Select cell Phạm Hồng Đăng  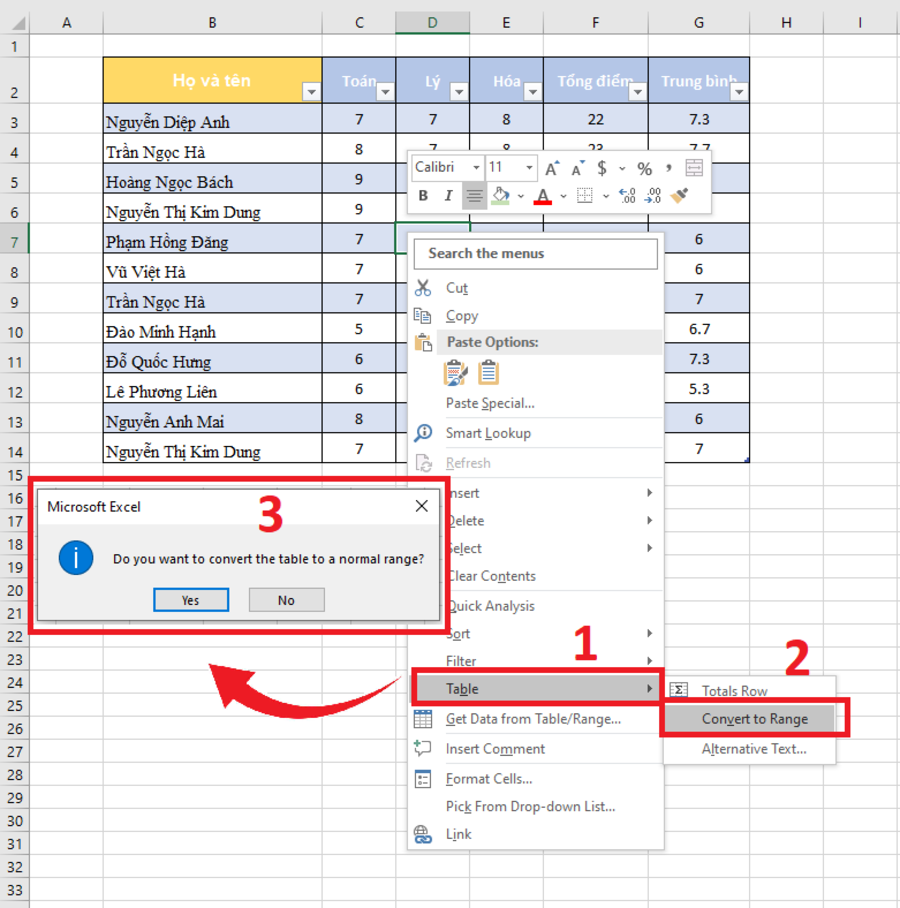point(213,239)
